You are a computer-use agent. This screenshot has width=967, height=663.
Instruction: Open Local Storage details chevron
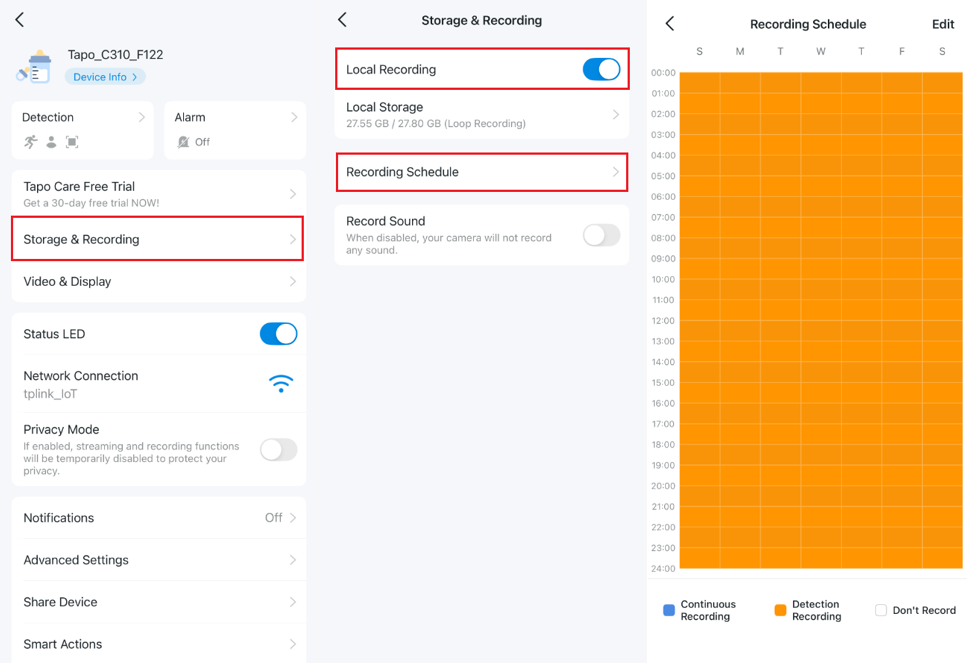pos(615,115)
